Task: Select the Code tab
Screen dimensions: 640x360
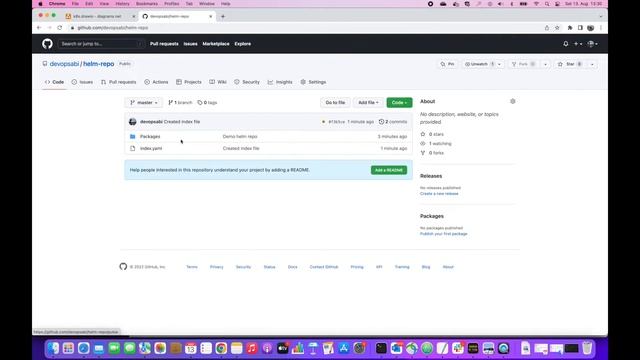Action: (x=54, y=82)
